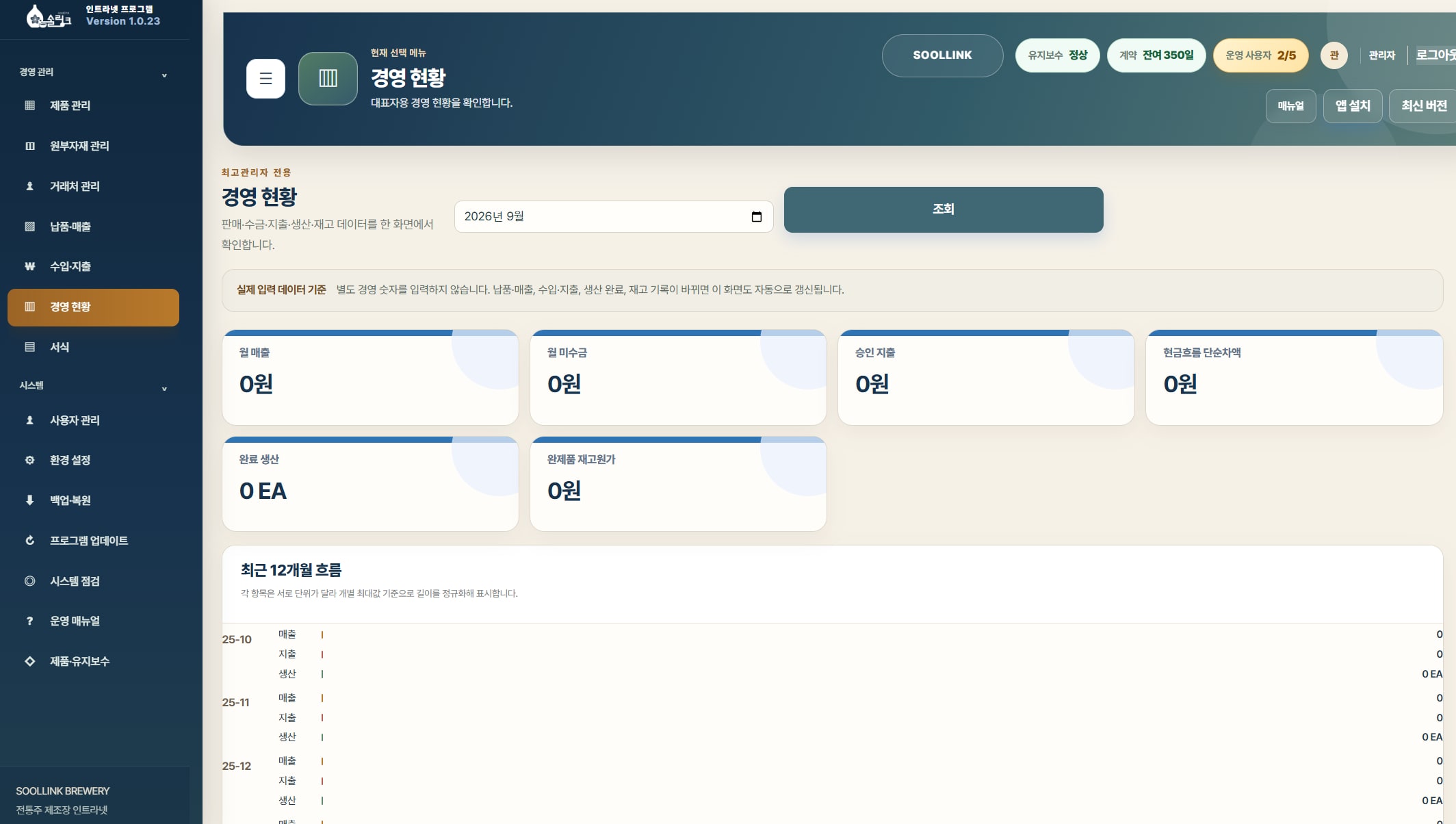This screenshot has height=824, width=1456.
Task: Click the 로그아웃 link
Action: pos(1435,55)
